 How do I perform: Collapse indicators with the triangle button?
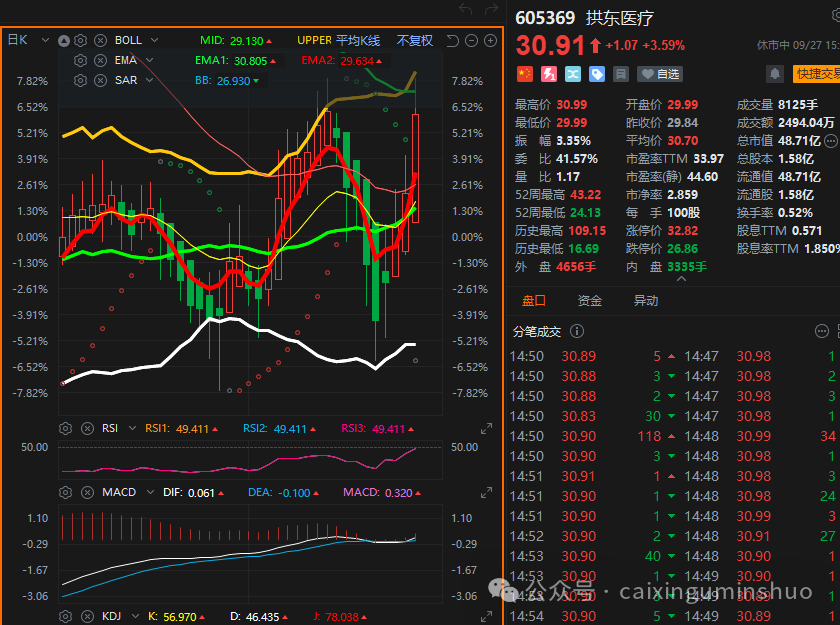coord(64,41)
